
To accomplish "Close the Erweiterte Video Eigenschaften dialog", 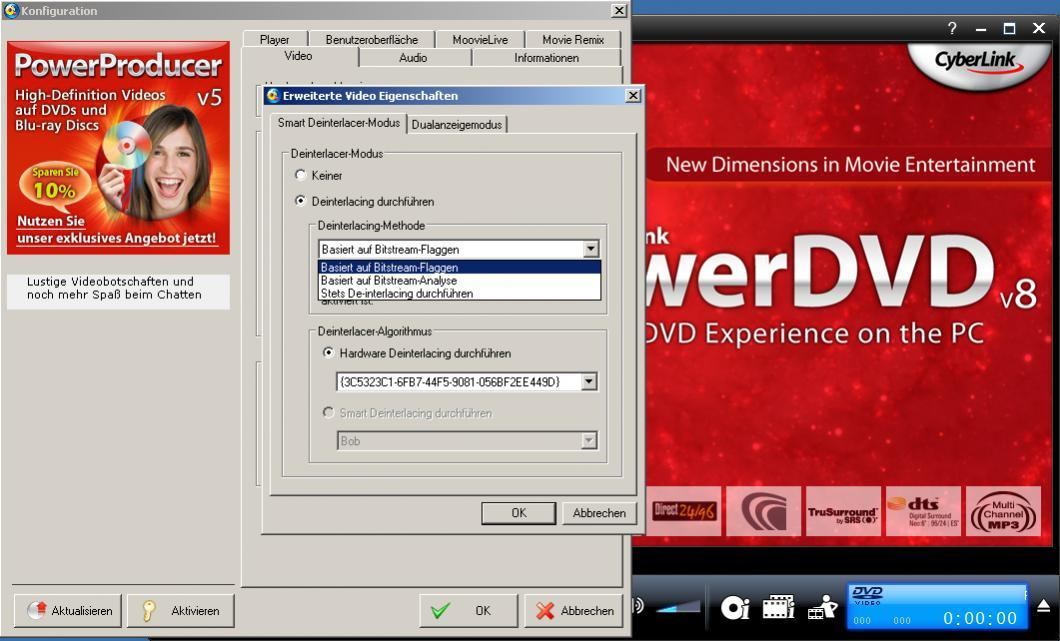I will pos(633,95).
